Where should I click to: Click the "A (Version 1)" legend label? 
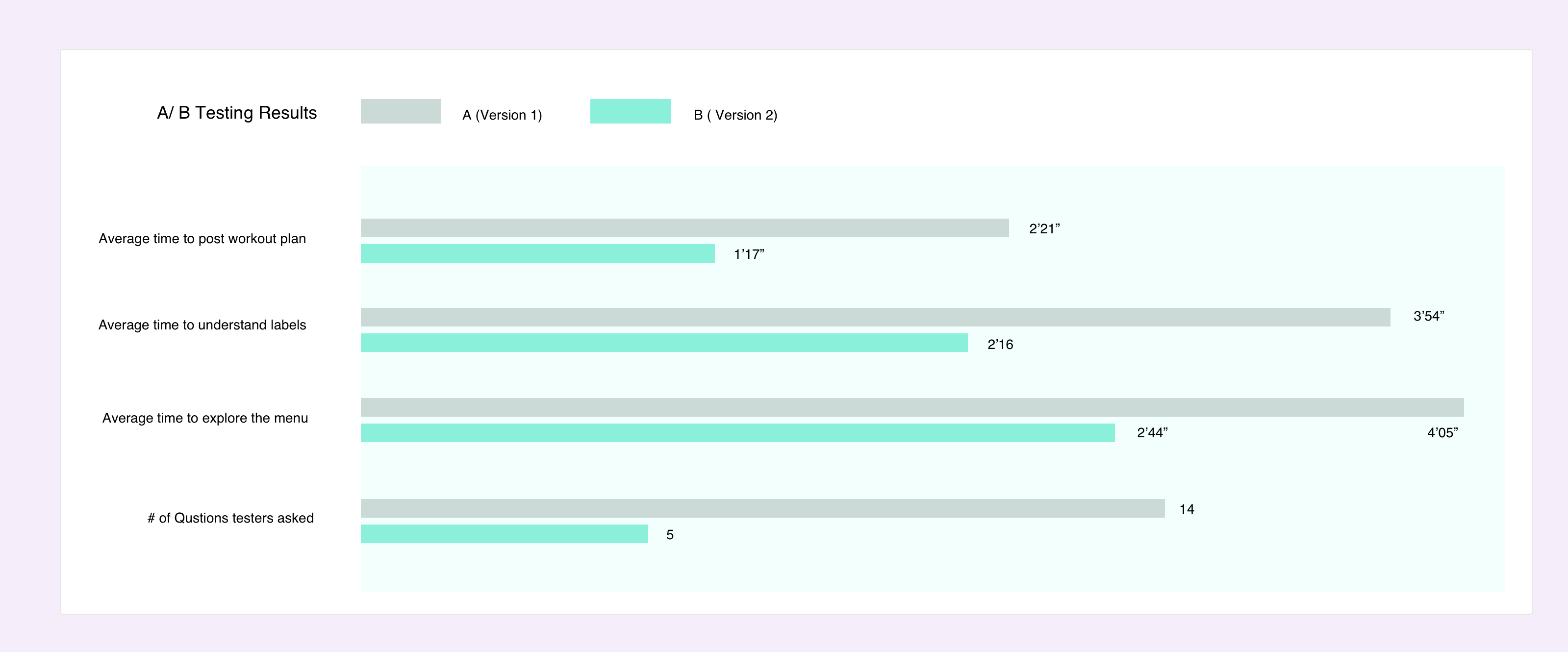pyautogui.click(x=502, y=115)
